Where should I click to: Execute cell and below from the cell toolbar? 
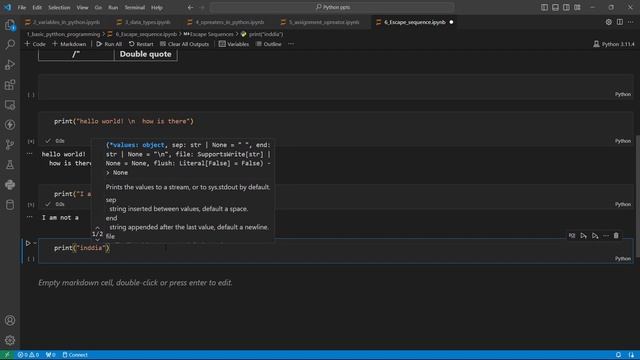595,236
